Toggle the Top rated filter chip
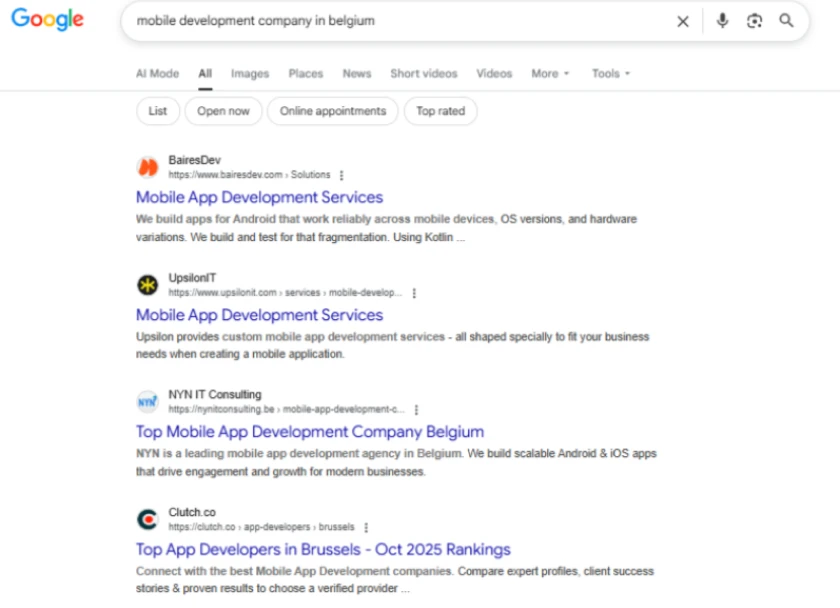Image resolution: width=840 pixels, height=608 pixels. [440, 111]
